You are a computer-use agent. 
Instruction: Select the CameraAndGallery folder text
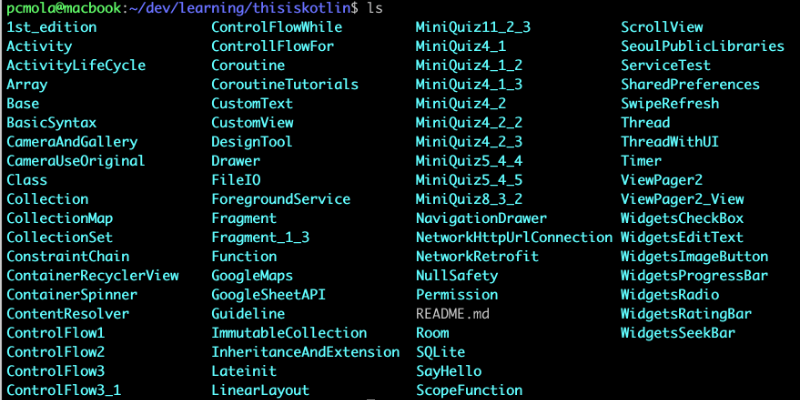point(72,142)
